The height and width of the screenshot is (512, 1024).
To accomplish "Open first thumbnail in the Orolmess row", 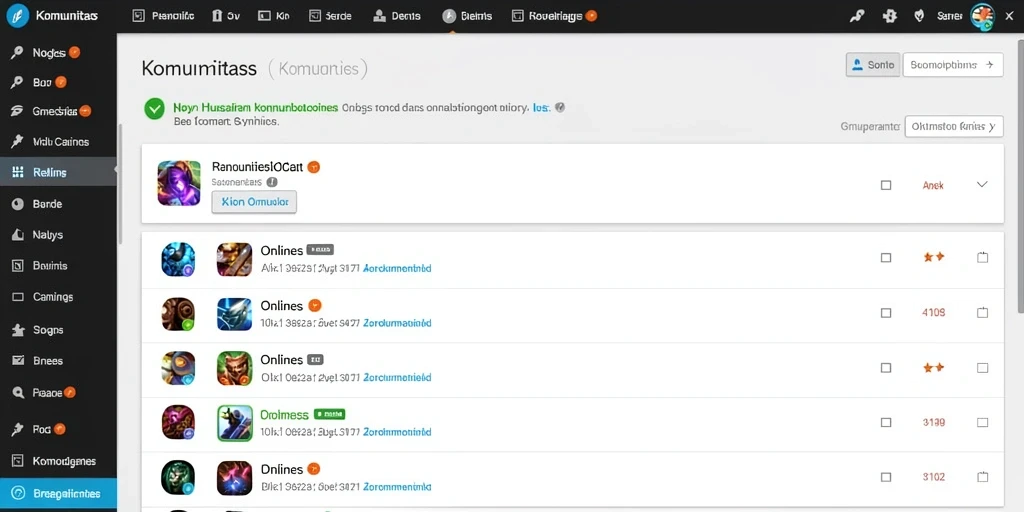I will coord(178,422).
